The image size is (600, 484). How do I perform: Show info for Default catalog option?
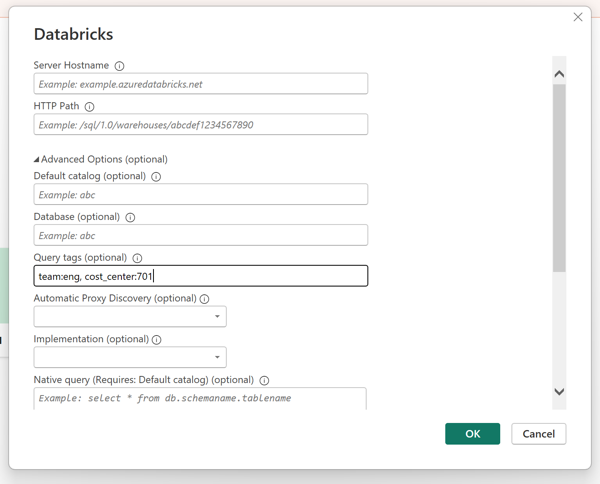tap(156, 177)
